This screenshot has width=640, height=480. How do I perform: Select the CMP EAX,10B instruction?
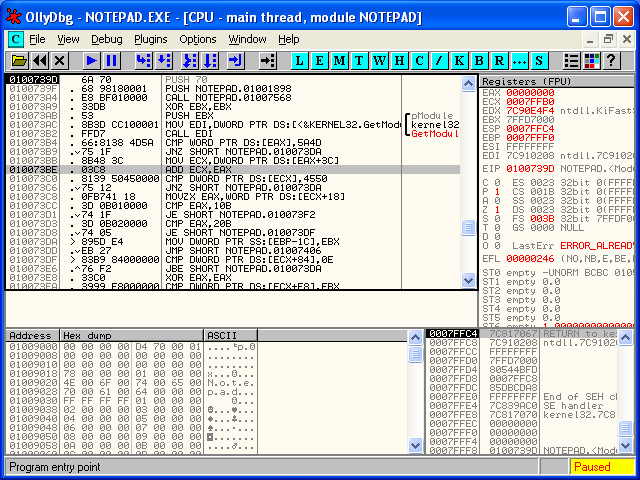tap(198, 205)
